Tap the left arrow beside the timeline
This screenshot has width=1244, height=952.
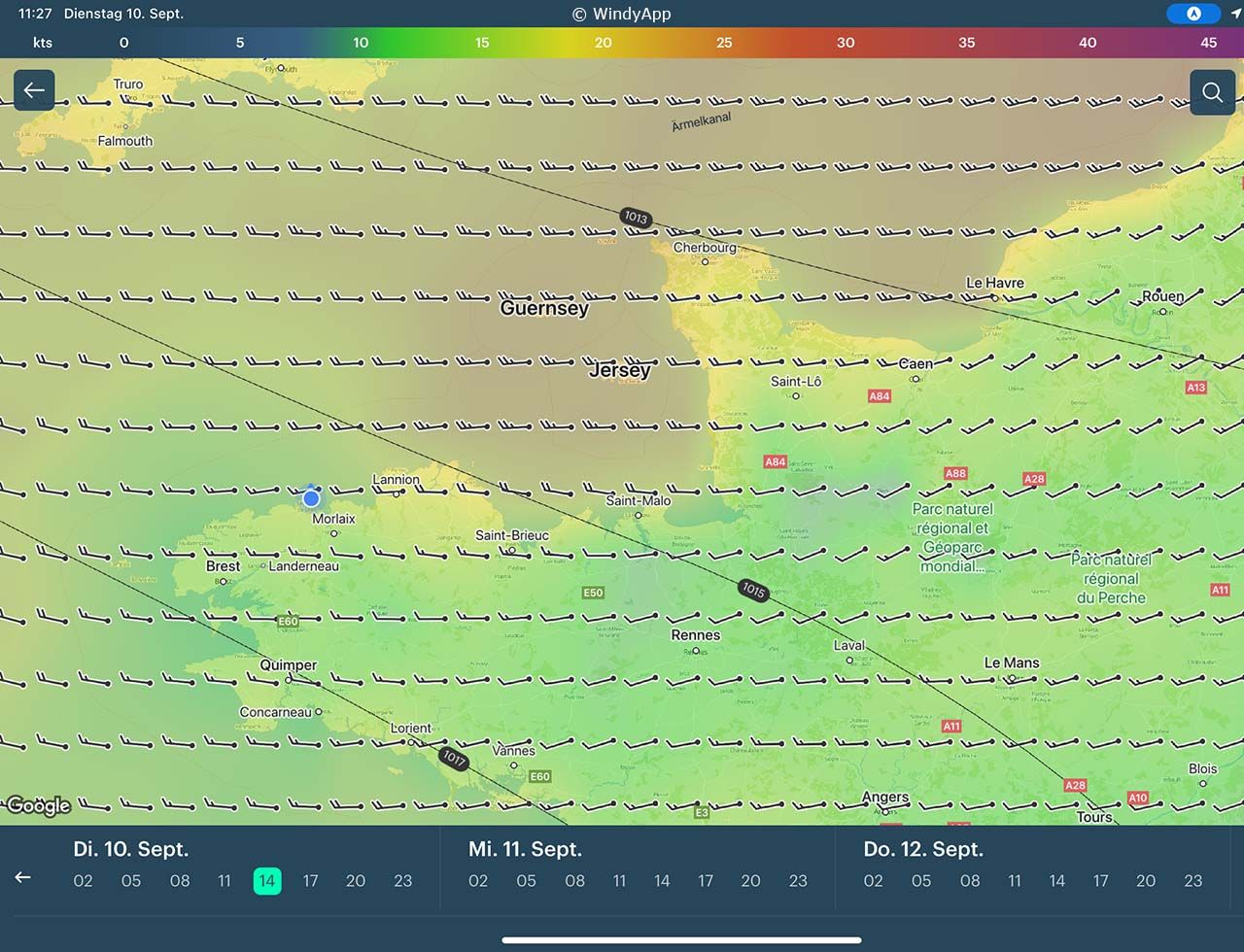coord(23,878)
